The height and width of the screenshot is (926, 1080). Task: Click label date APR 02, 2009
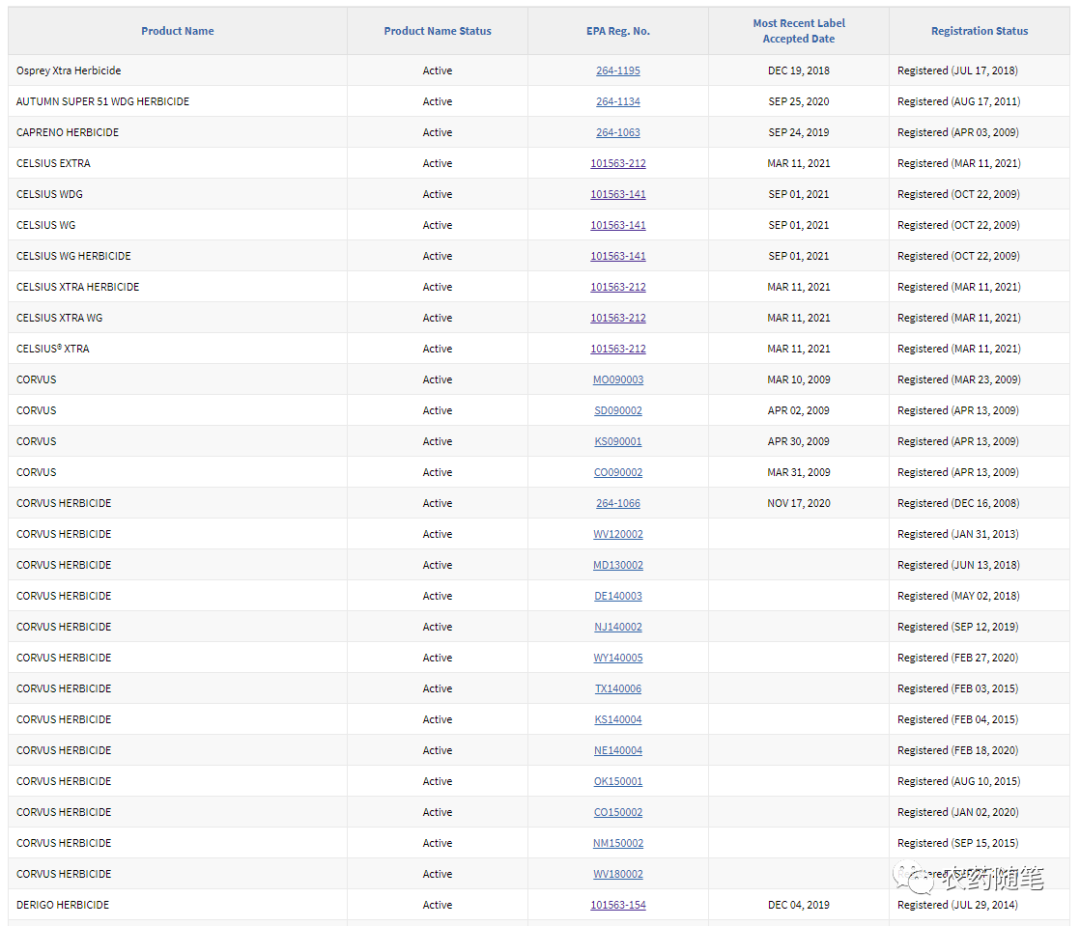798,411
